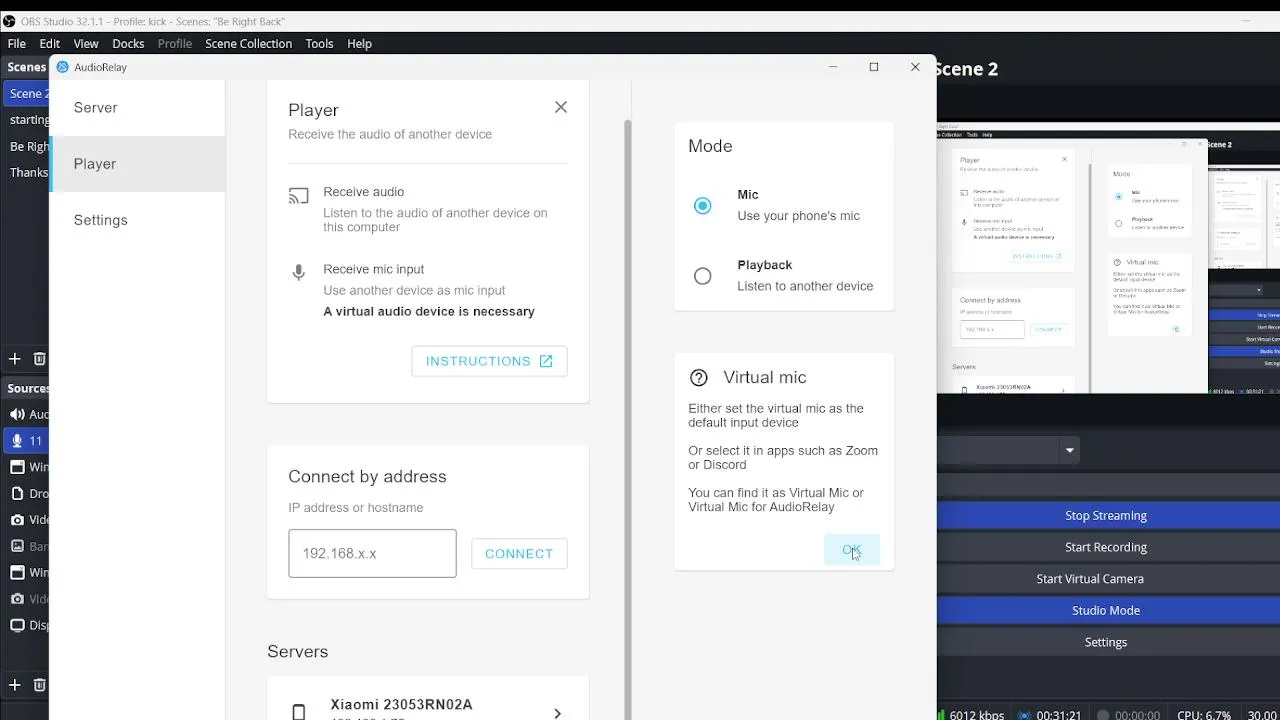The image size is (1280, 720).
Task: Click the AudioRelay app icon in its title bar
Action: pyautogui.click(x=62, y=67)
